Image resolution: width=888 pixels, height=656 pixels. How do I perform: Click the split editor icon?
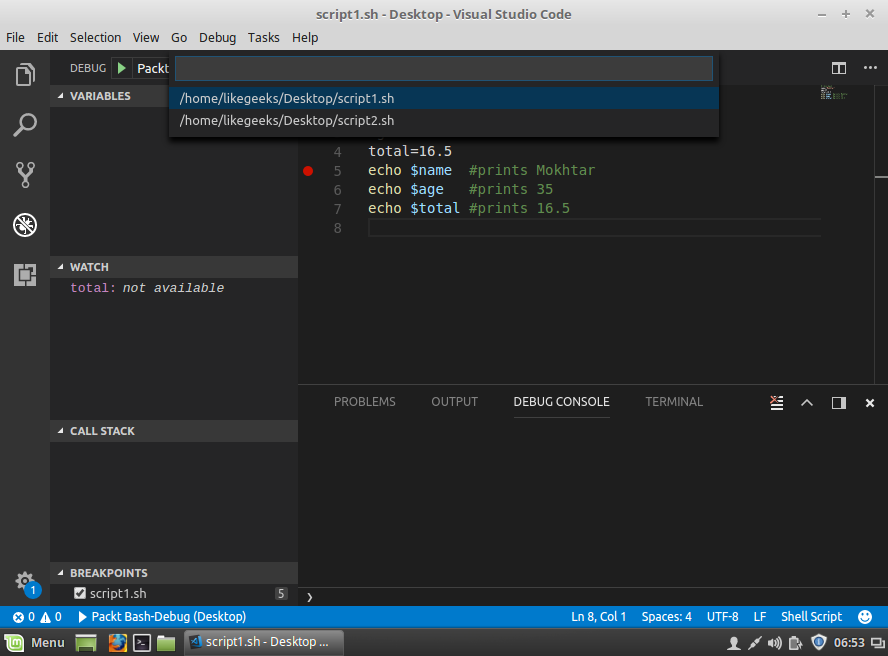point(839,68)
